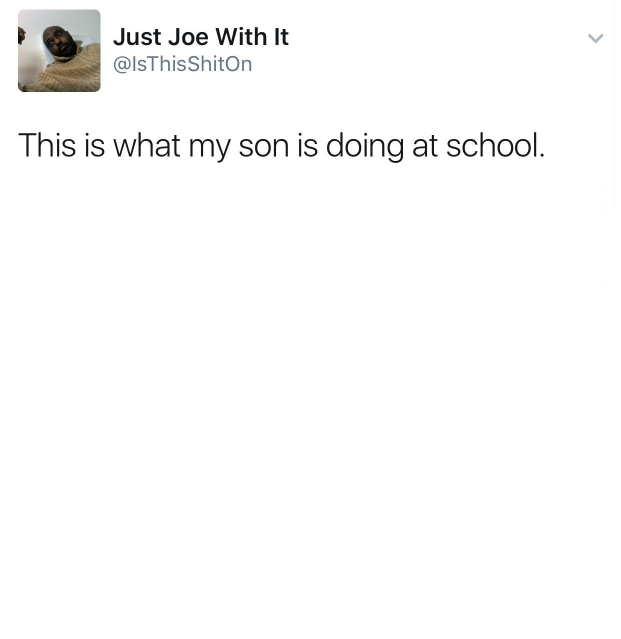Viewport: 621px width, 639px height.
Task: Open the tweet dropdown caret menu
Action: pyautogui.click(x=595, y=38)
